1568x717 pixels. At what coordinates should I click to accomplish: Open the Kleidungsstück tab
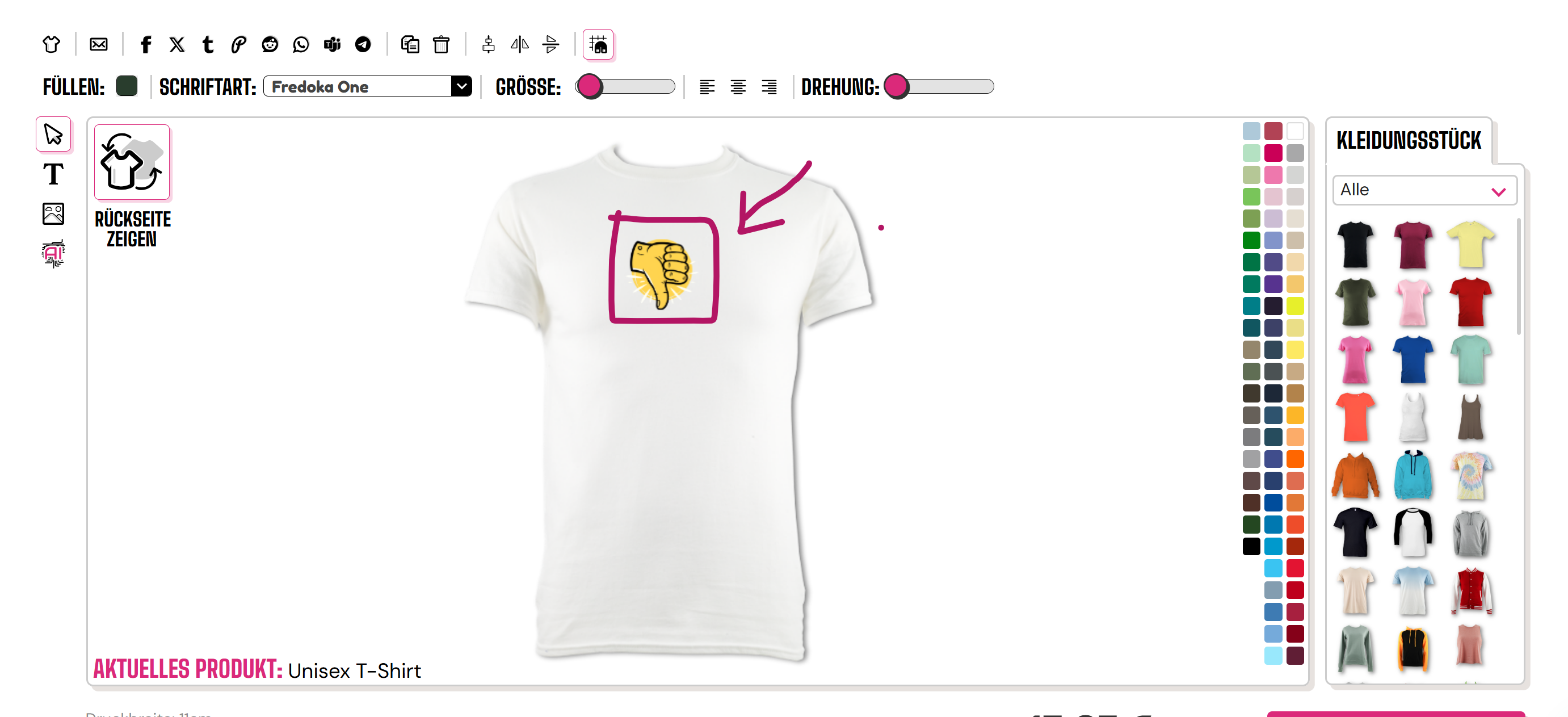[1409, 141]
